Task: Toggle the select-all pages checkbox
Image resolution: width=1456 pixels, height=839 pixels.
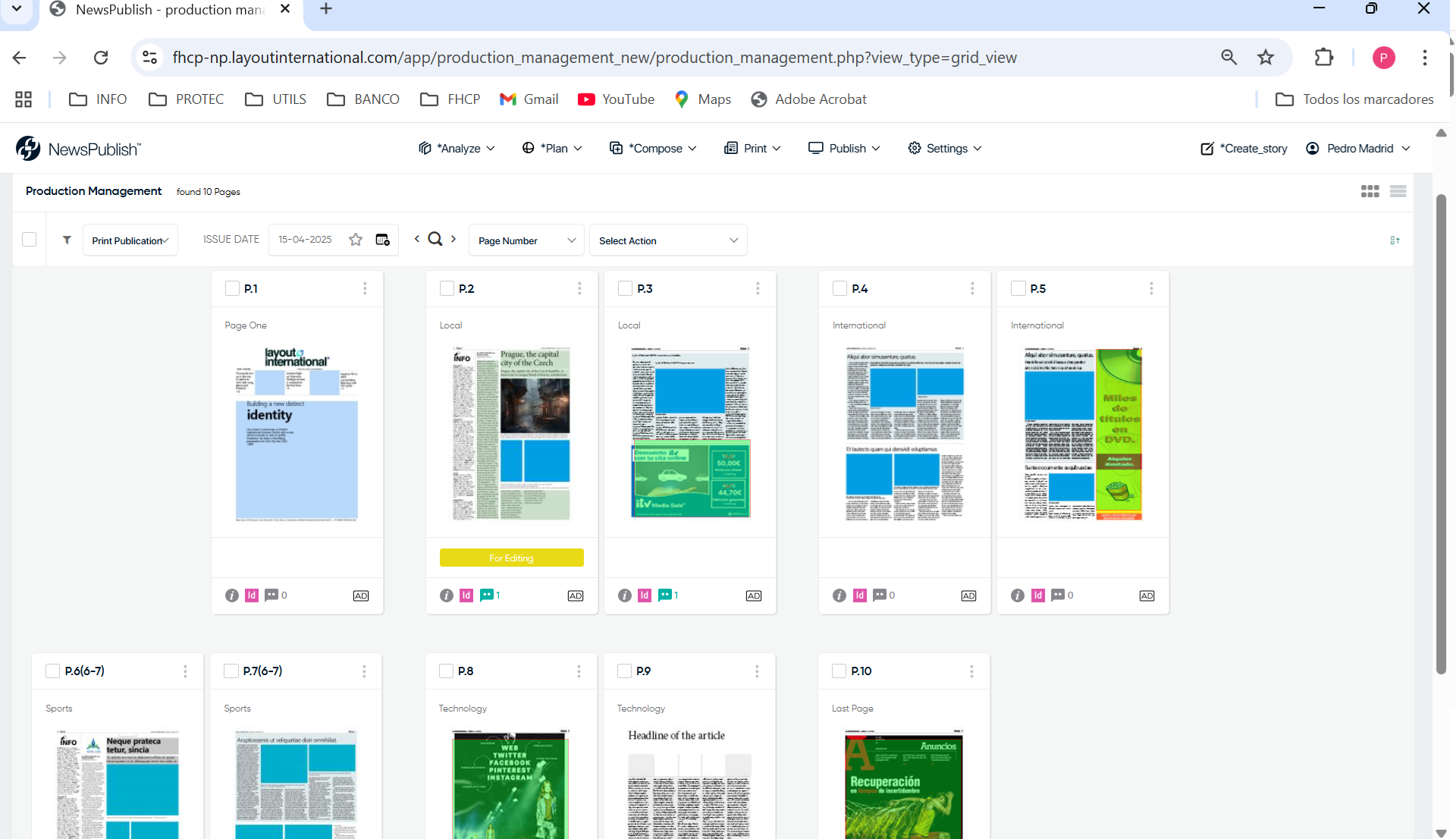Action: click(x=30, y=240)
